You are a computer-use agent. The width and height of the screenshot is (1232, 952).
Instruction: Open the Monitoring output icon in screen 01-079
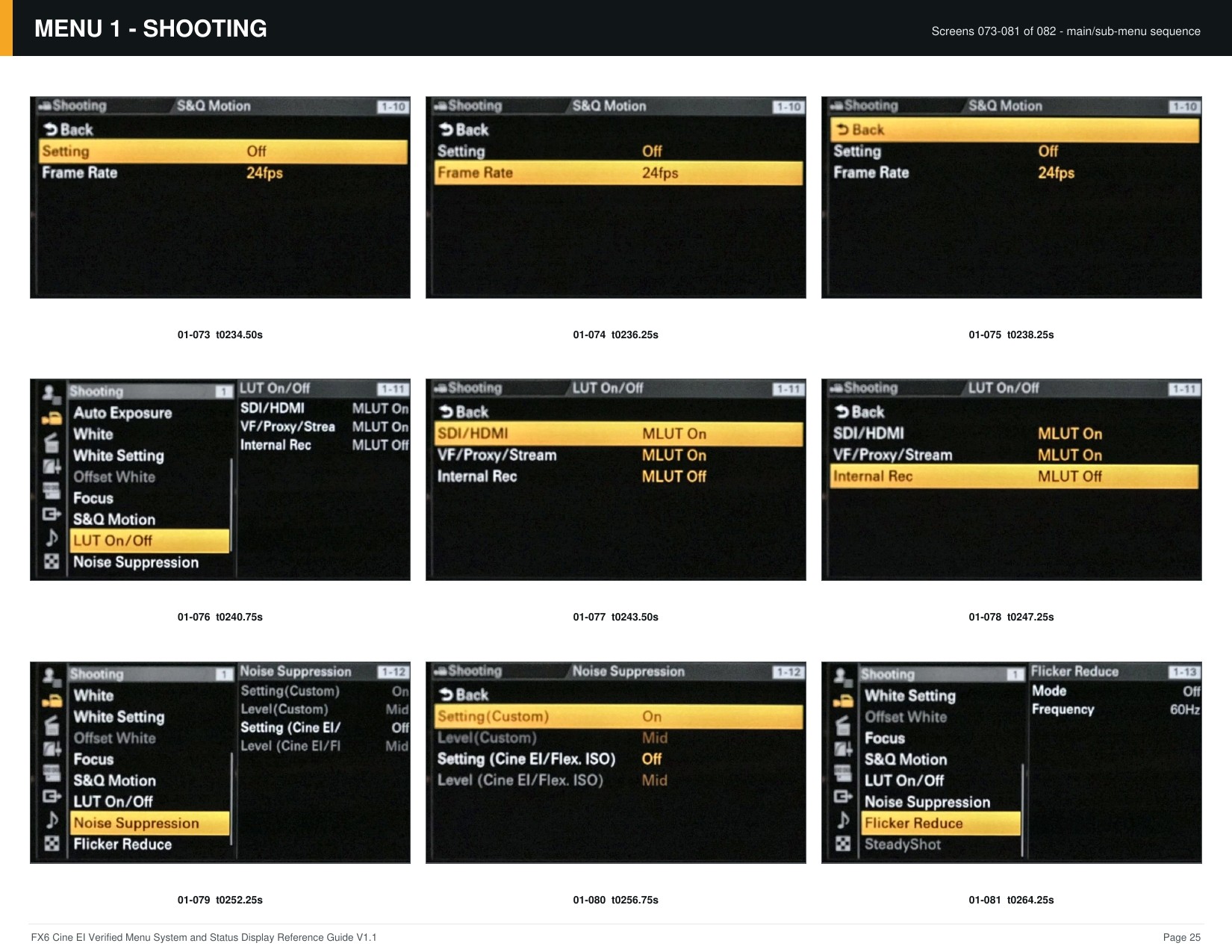coord(51,797)
